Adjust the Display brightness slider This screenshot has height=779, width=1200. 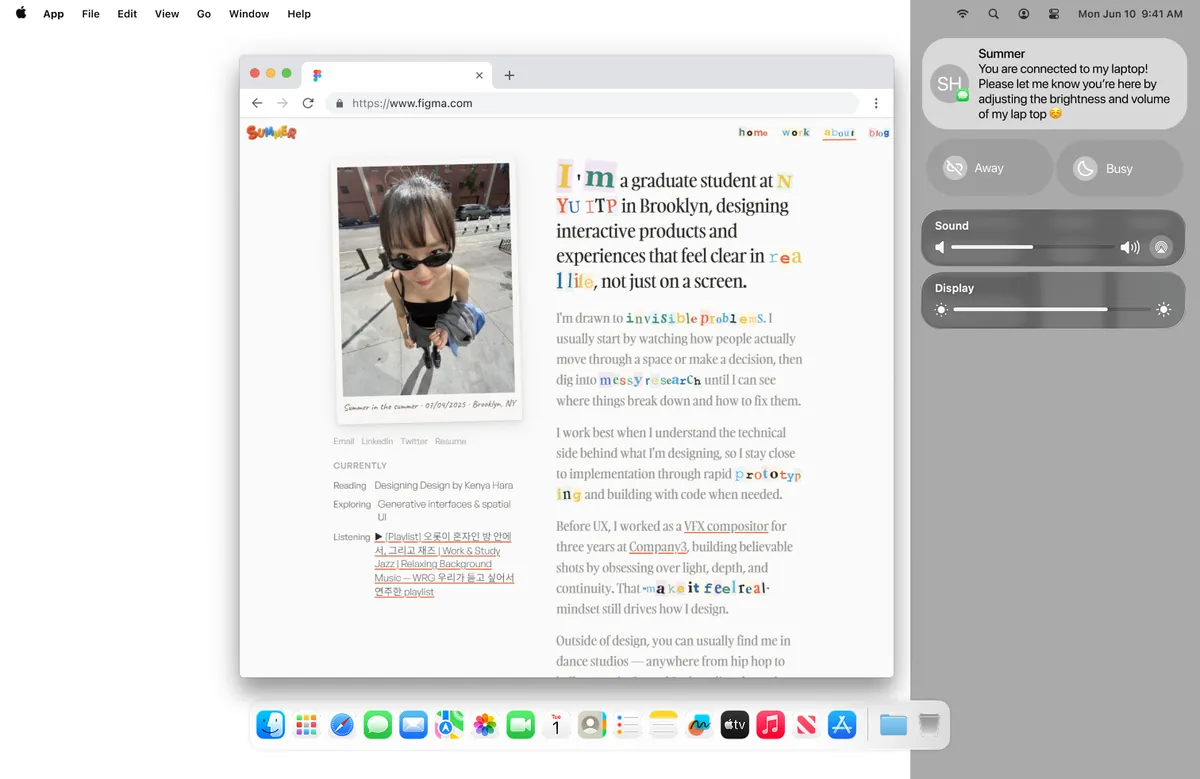coord(1053,310)
